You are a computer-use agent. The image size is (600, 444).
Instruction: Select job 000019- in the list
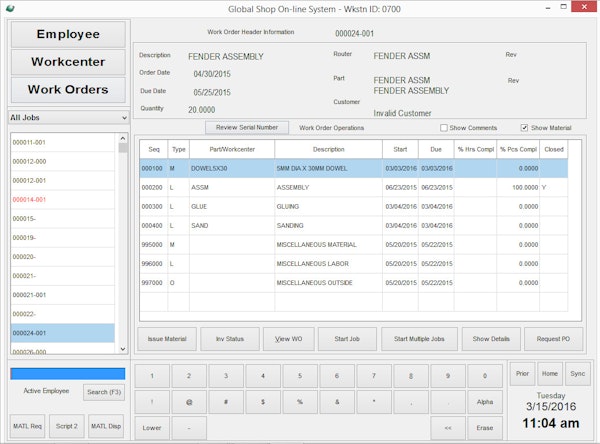[x=63, y=238]
